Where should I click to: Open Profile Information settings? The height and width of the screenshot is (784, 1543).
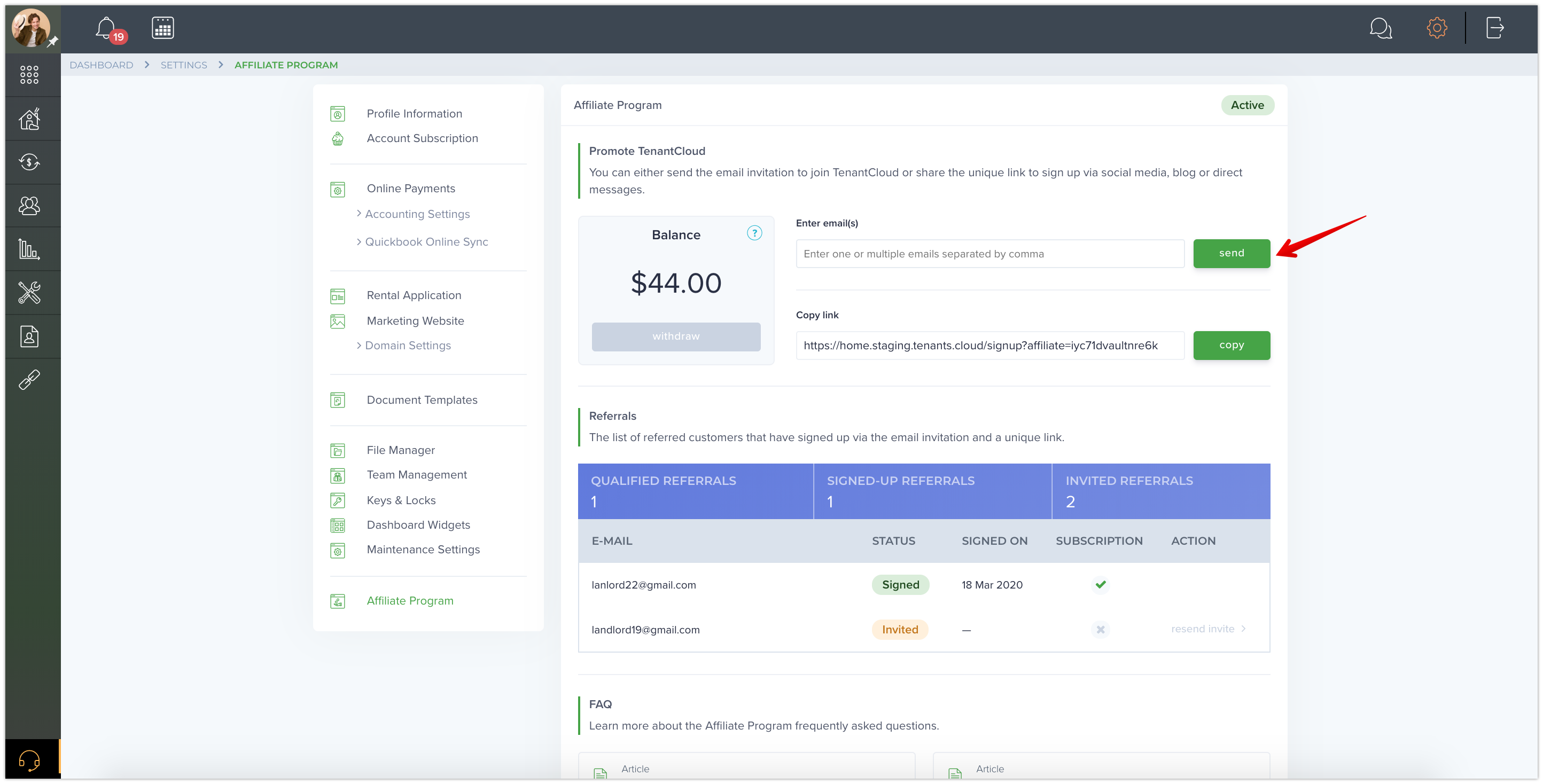415,114
